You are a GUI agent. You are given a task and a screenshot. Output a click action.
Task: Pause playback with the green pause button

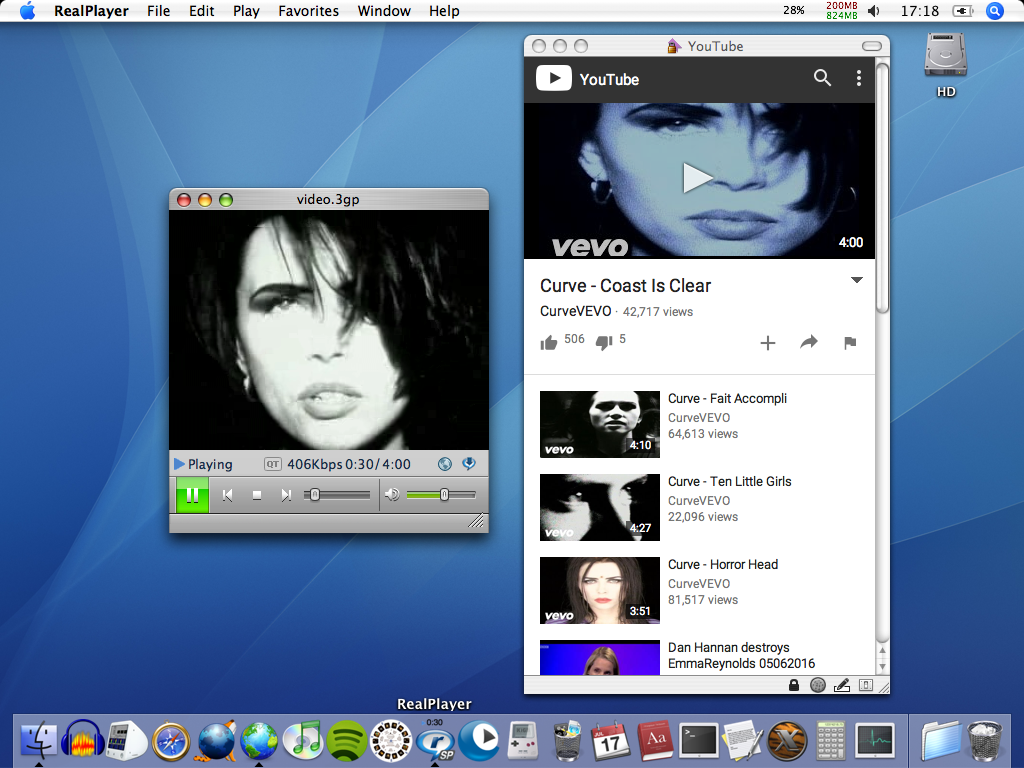pos(192,495)
